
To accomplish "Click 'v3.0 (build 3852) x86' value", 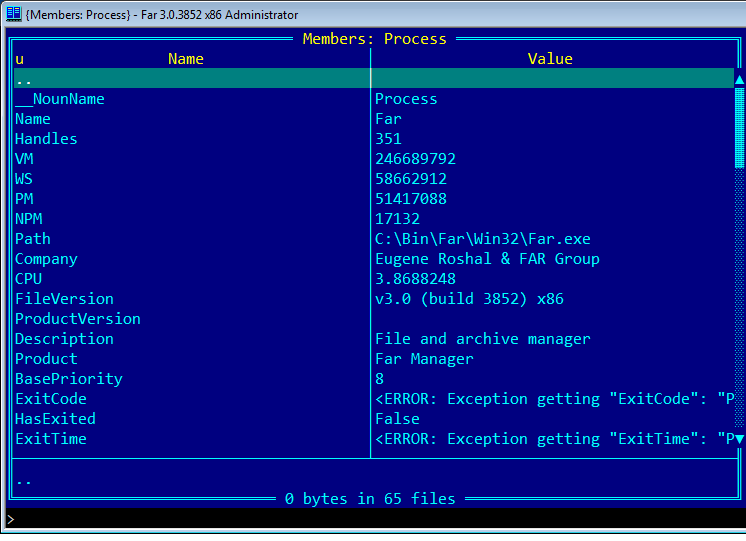I will pyautogui.click(x=469, y=299).
